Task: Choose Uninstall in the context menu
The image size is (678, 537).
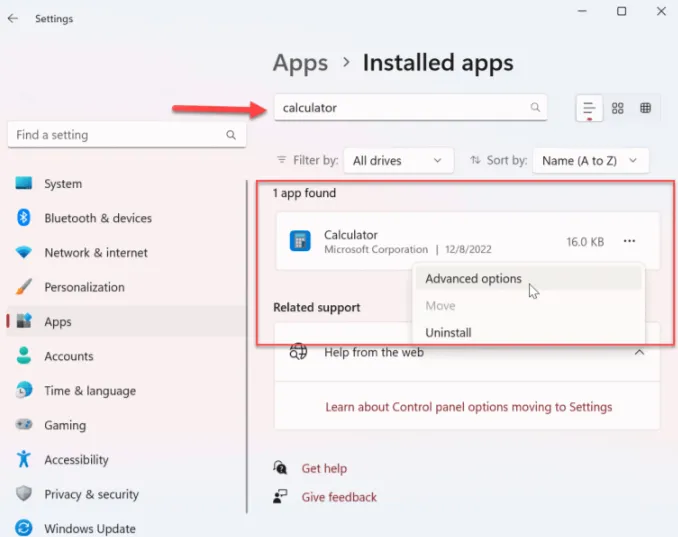Action: click(x=448, y=332)
